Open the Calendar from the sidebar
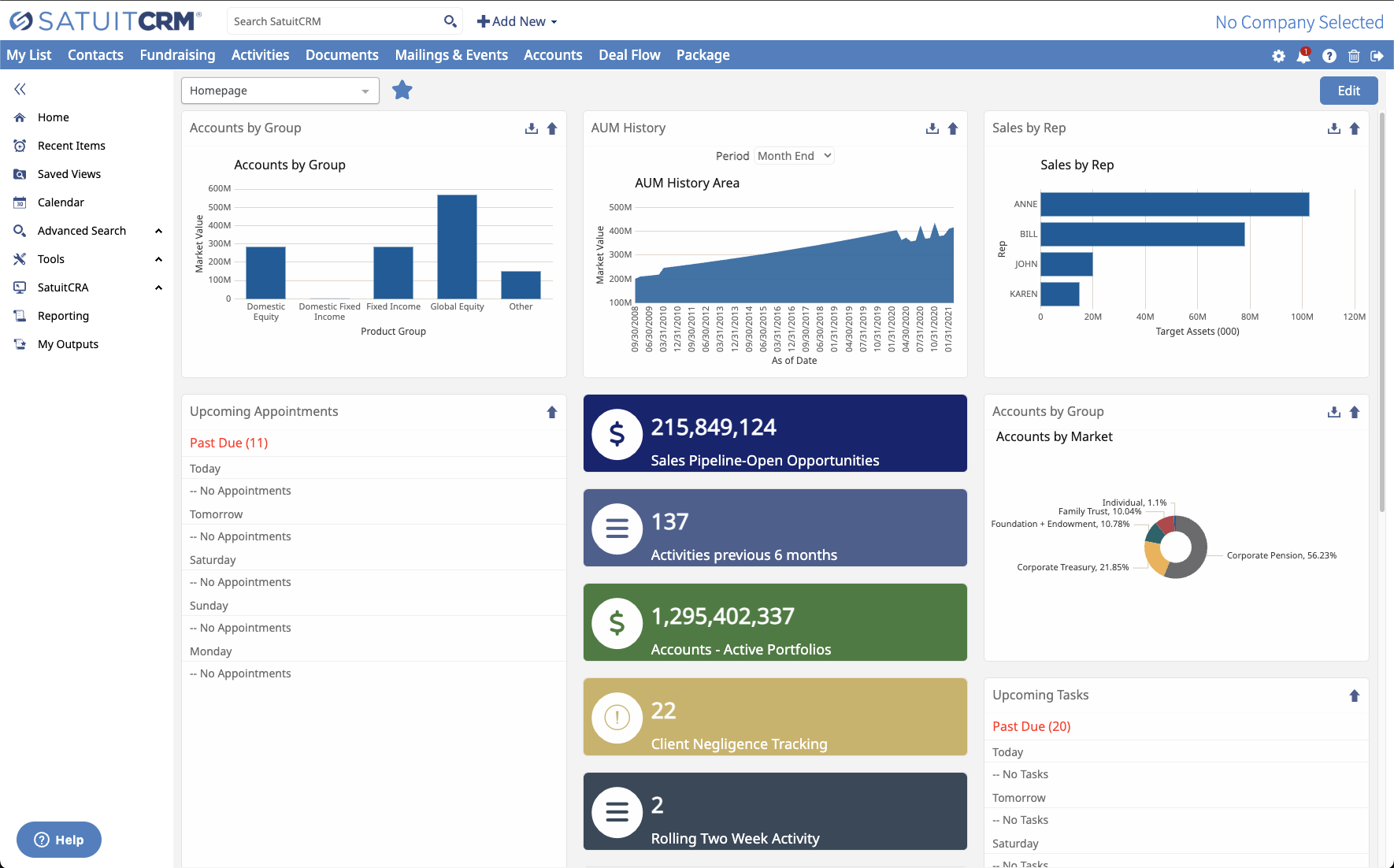The image size is (1394, 868). click(60, 202)
